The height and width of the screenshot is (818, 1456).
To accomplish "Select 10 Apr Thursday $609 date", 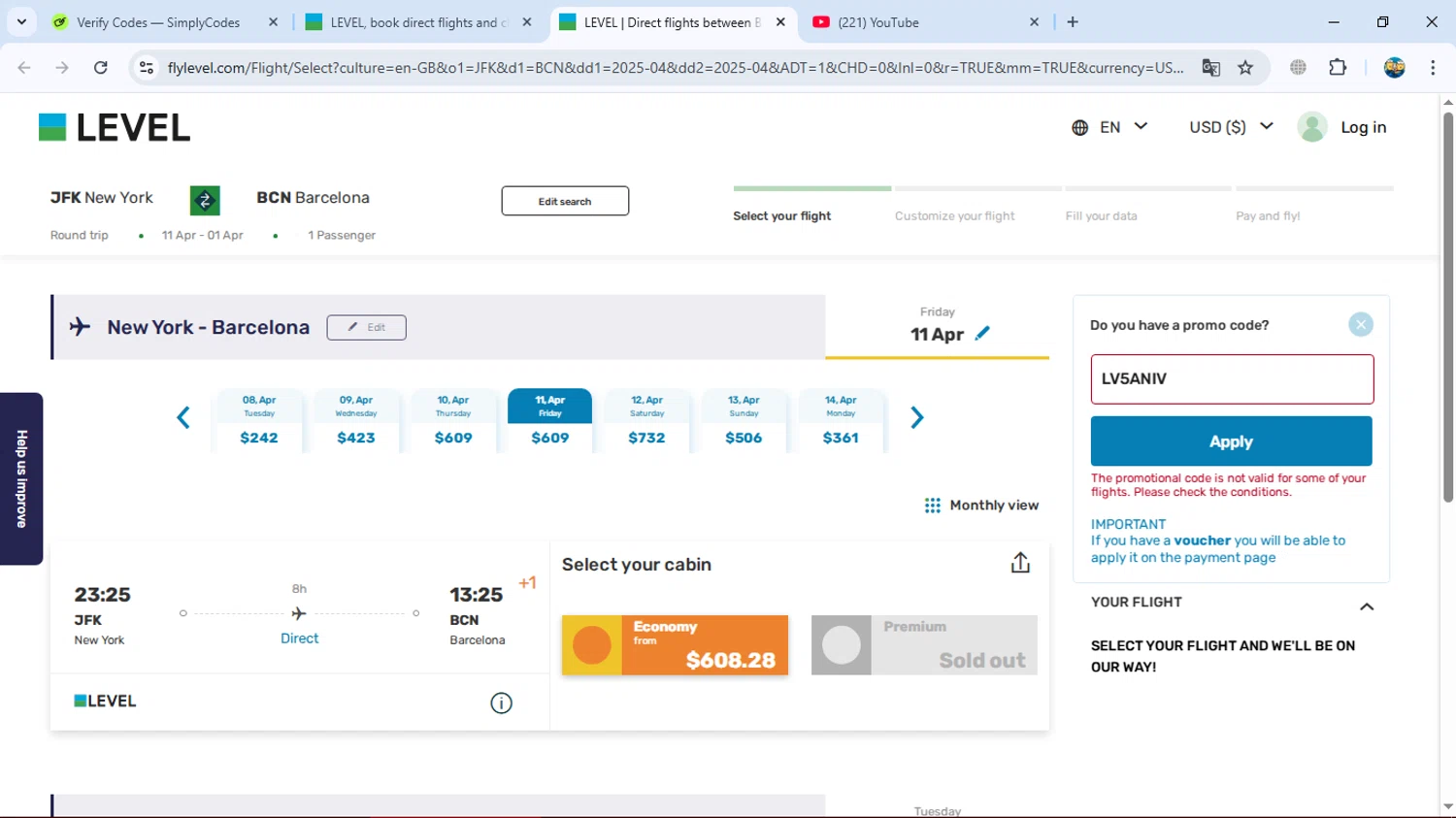I will pyautogui.click(x=453, y=420).
